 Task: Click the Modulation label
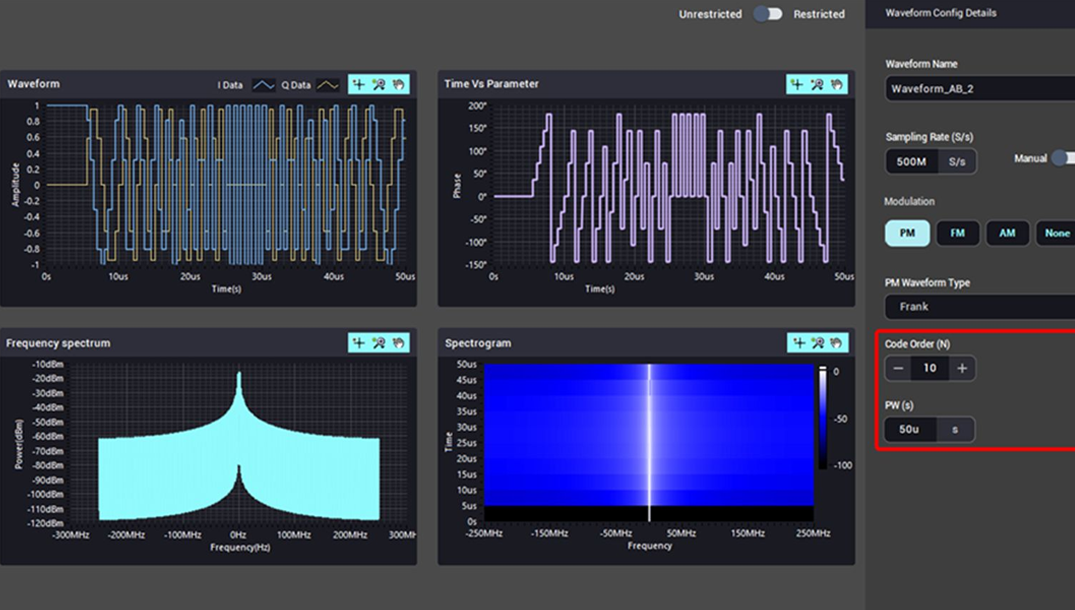[x=909, y=202]
